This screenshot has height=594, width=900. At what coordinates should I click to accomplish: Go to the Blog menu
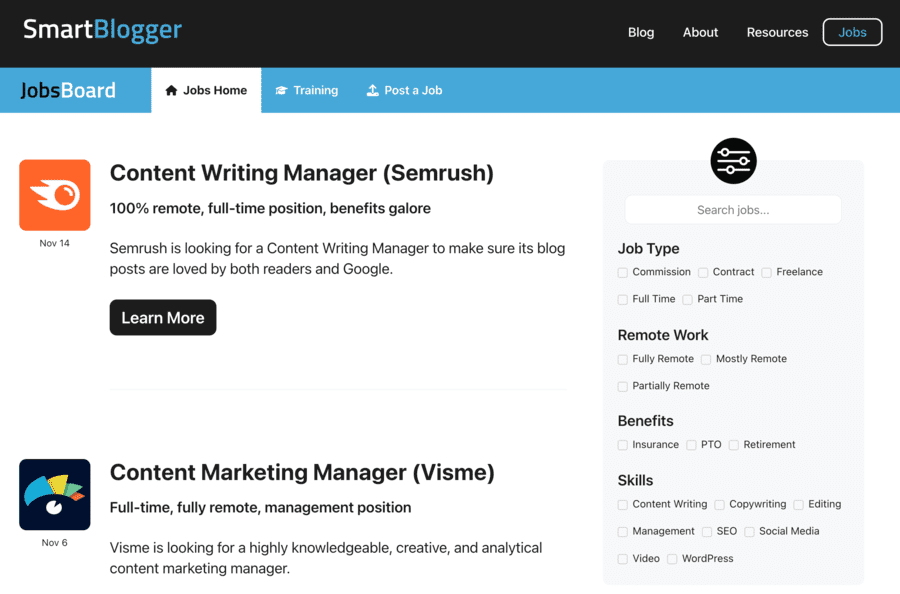pyautogui.click(x=641, y=32)
